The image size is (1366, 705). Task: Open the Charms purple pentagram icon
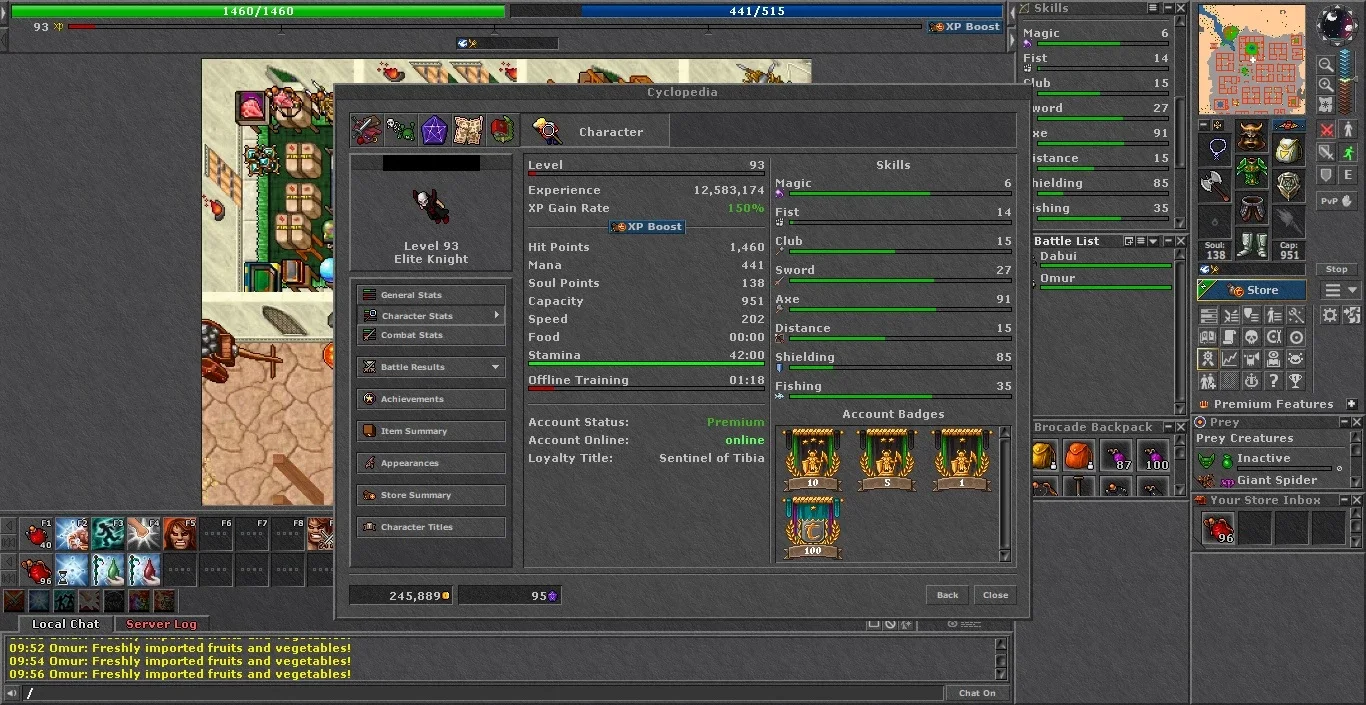click(x=435, y=131)
